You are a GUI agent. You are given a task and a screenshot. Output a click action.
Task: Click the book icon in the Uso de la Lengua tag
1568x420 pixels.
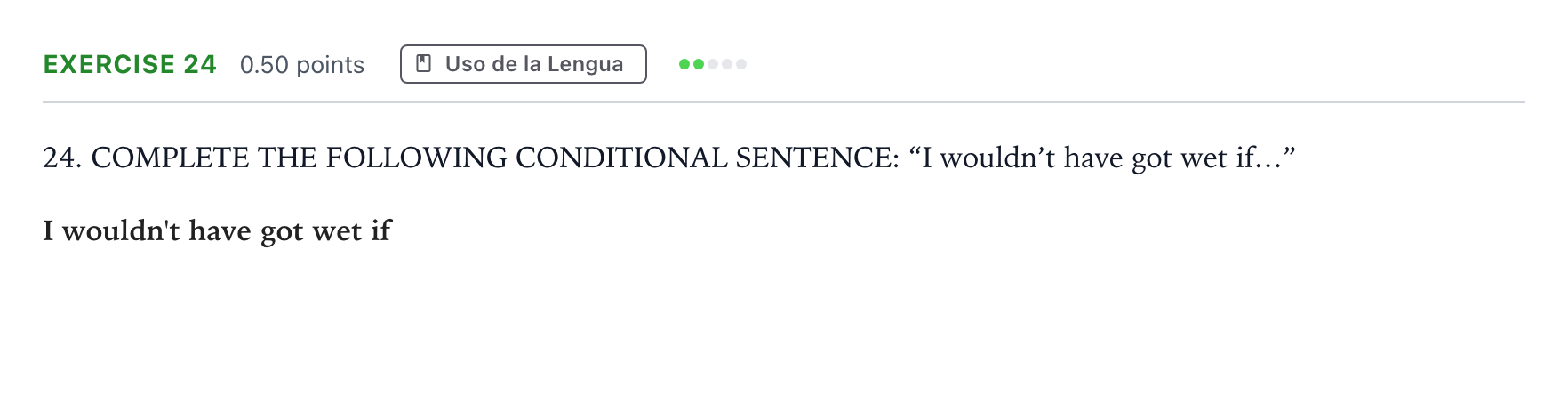pyautogui.click(x=424, y=64)
